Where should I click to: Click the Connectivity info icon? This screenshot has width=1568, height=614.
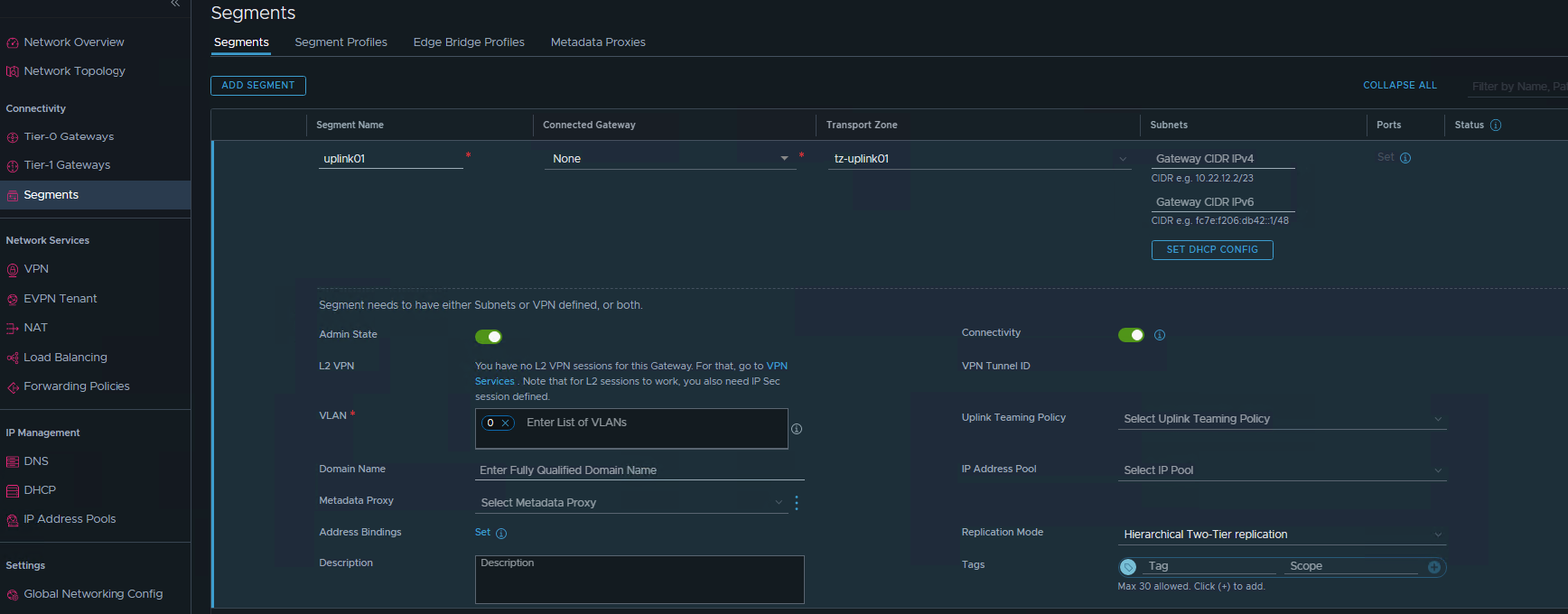1160,335
